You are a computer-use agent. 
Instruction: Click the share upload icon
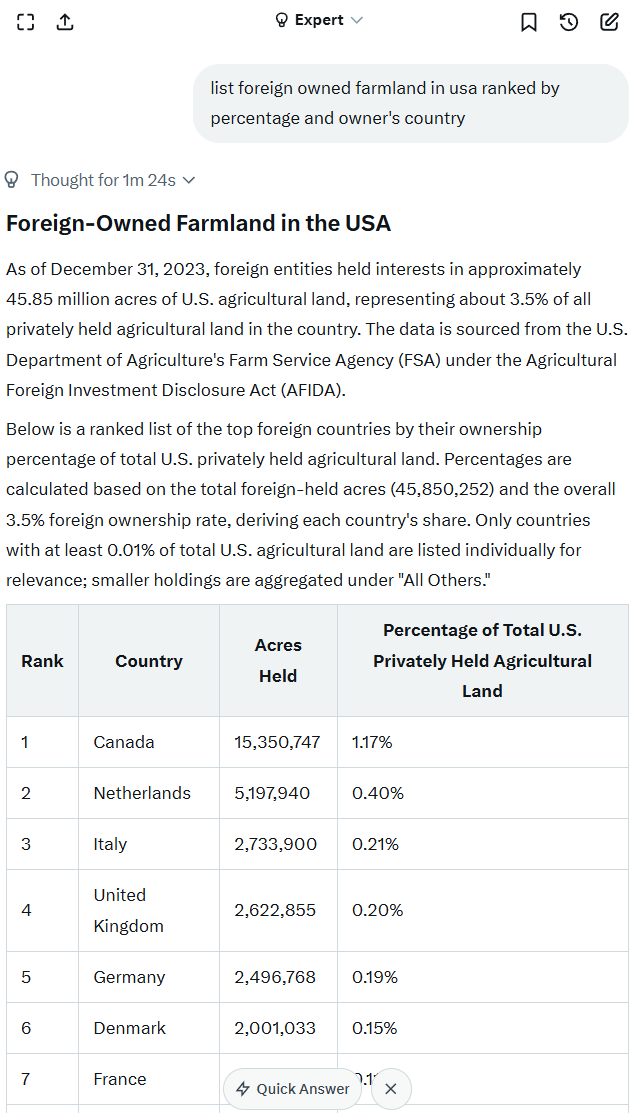tap(65, 21)
